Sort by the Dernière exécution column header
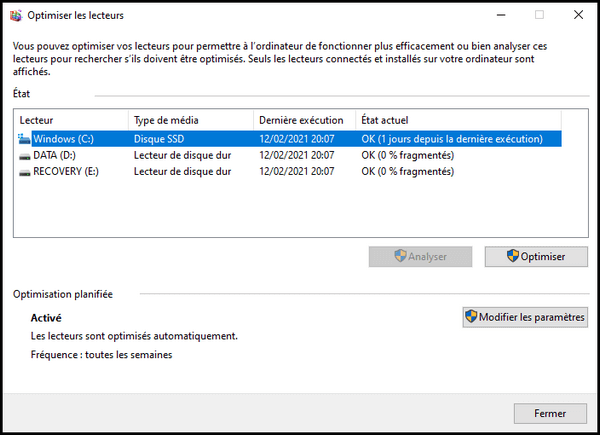 [x=305, y=121]
